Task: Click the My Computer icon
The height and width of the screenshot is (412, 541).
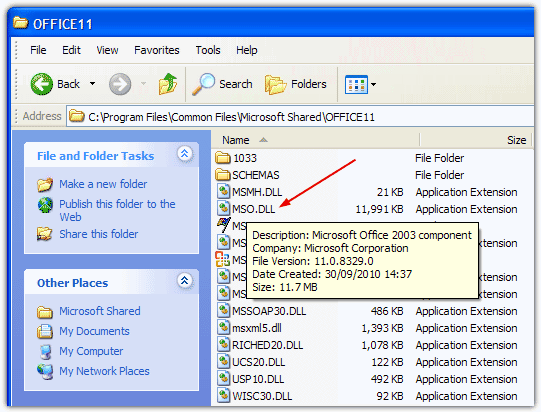Action: coord(46,352)
